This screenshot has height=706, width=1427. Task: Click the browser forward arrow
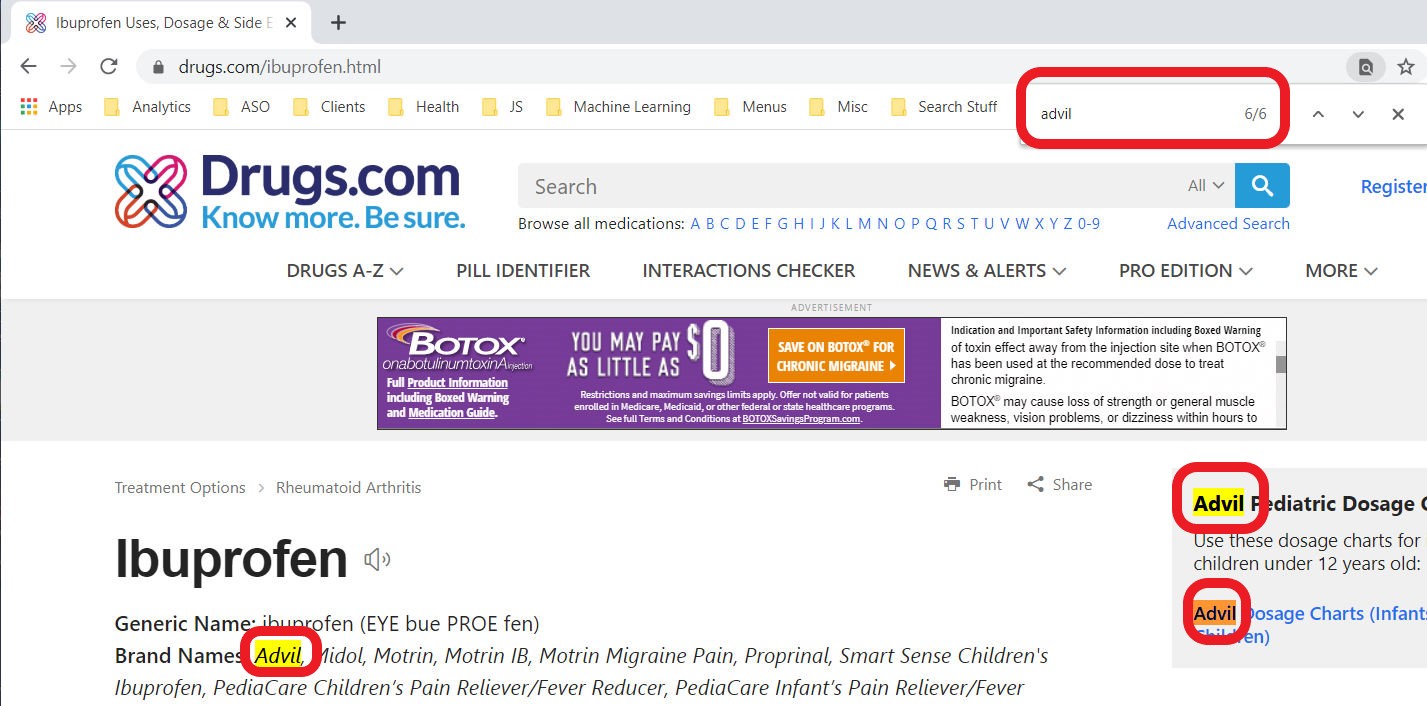[68, 67]
